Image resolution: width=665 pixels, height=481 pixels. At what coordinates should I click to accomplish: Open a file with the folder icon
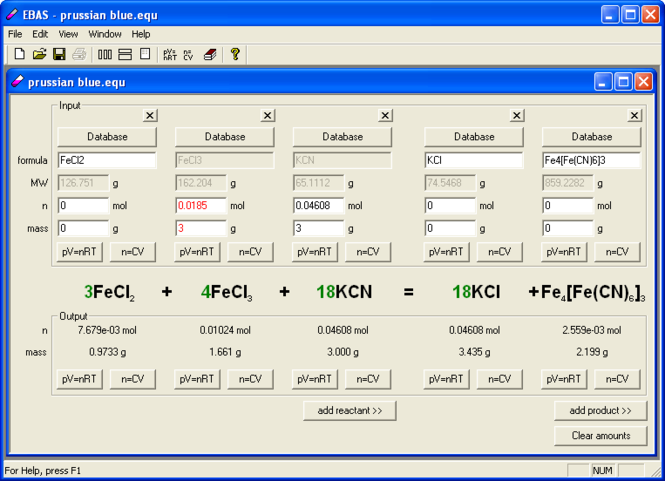[39, 54]
